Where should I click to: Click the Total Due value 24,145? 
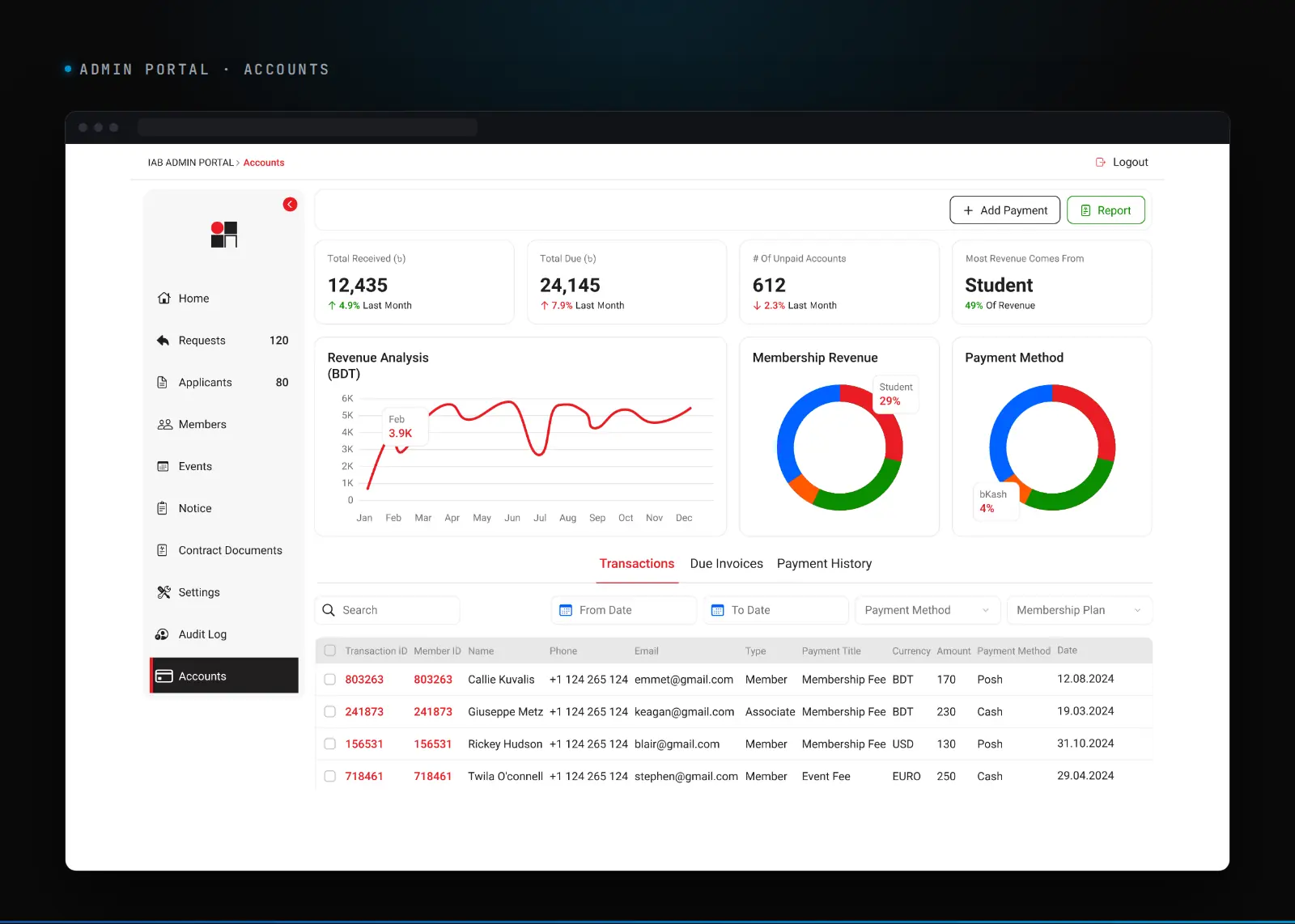[x=570, y=286]
